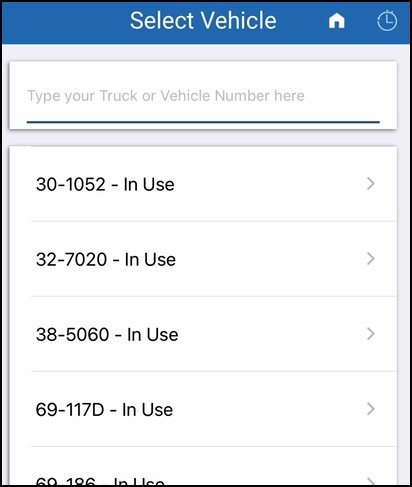Tap the In Use label of 38-5060

point(153,334)
